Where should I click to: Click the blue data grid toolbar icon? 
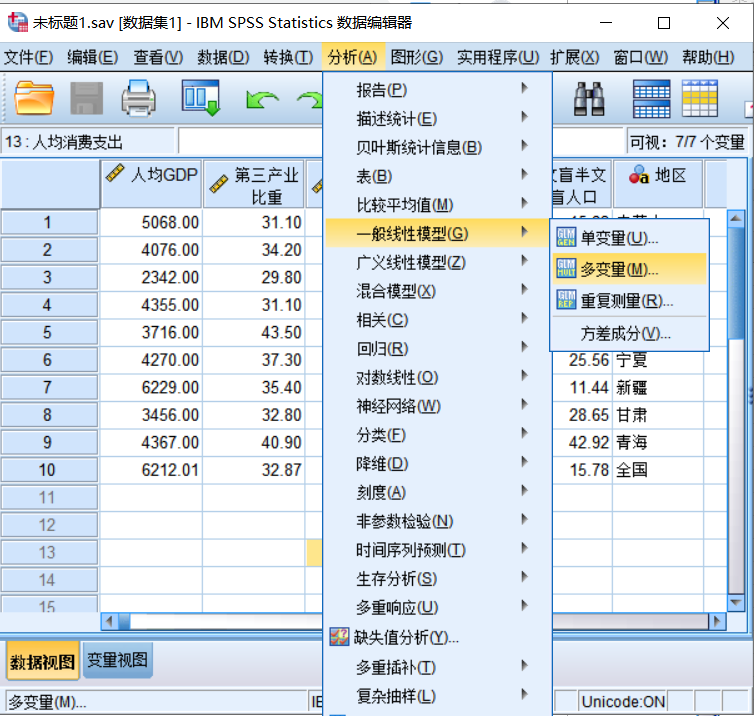pos(652,99)
